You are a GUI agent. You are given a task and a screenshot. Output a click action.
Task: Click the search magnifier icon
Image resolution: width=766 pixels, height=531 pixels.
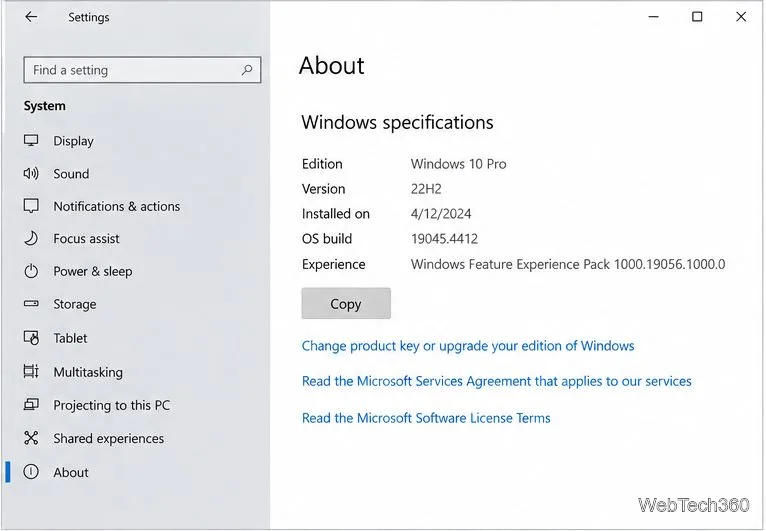coord(247,70)
